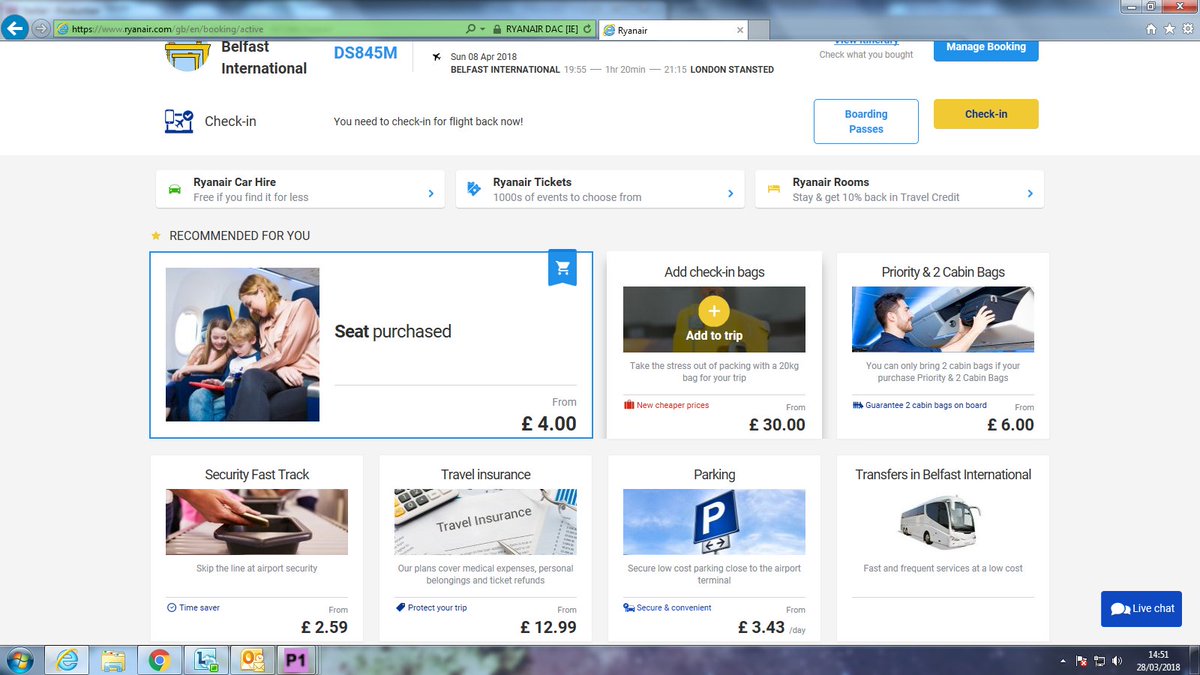Open the Windows Start button
The image size is (1200, 675).
pyautogui.click(x=19, y=659)
